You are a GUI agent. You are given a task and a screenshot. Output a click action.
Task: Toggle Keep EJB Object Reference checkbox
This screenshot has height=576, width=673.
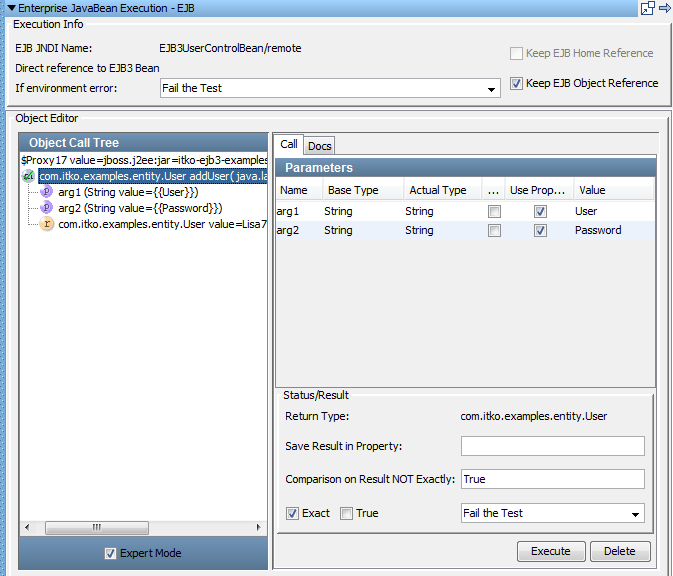pyautogui.click(x=516, y=83)
